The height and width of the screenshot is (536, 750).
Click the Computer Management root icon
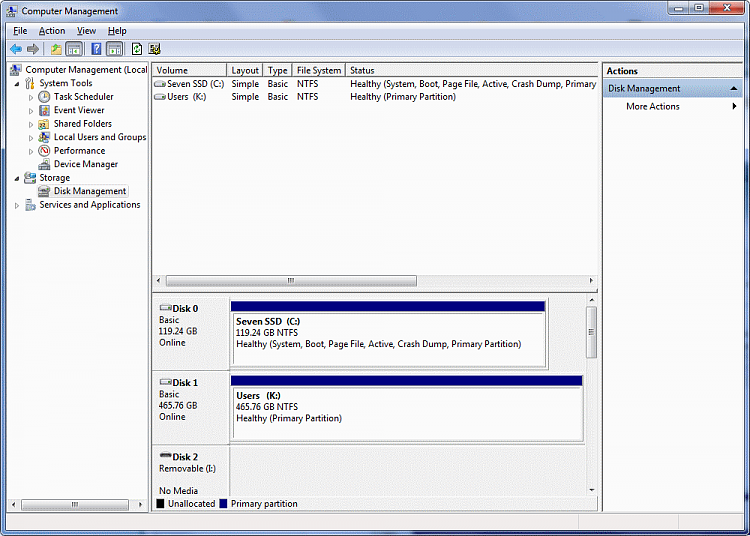click(x=16, y=70)
